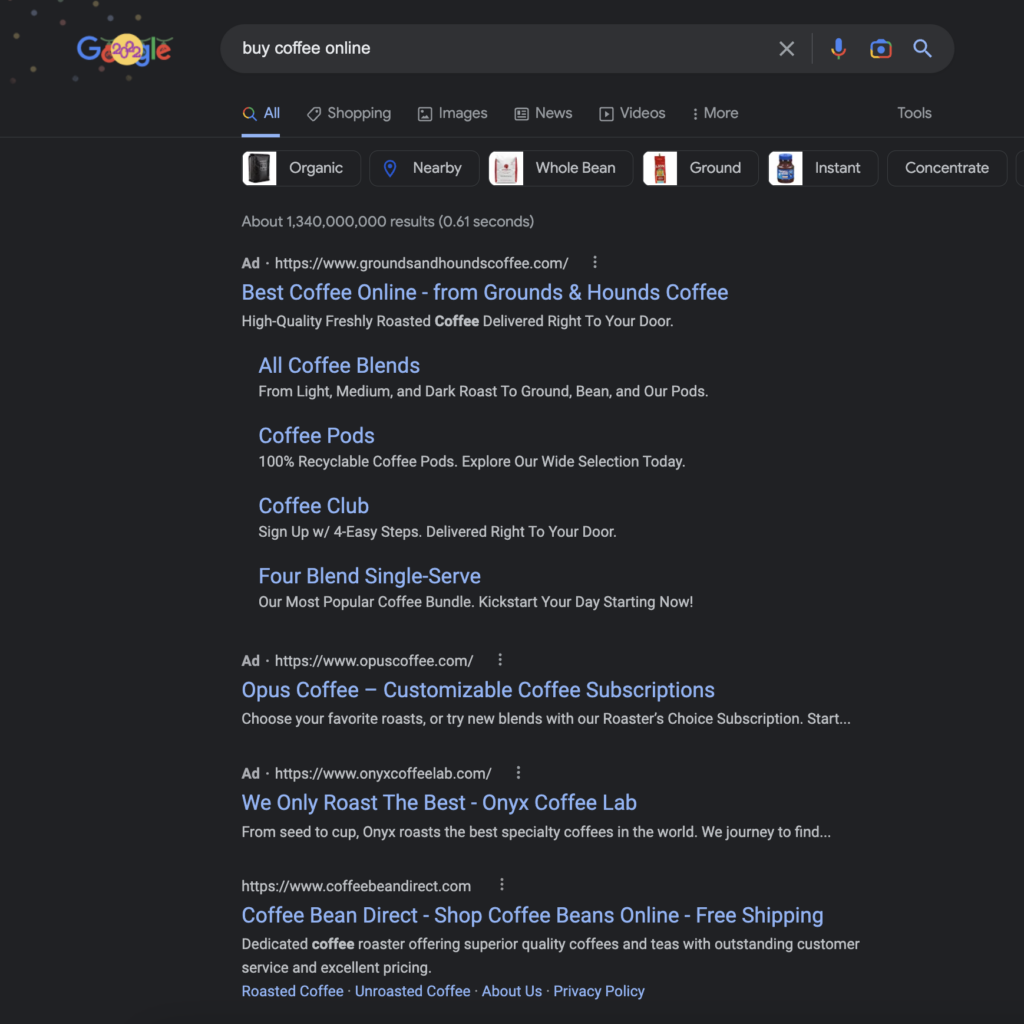Open the 'Four Blend Single-Serve' sitelink
Viewport: 1024px width, 1024px height.
[x=370, y=576]
